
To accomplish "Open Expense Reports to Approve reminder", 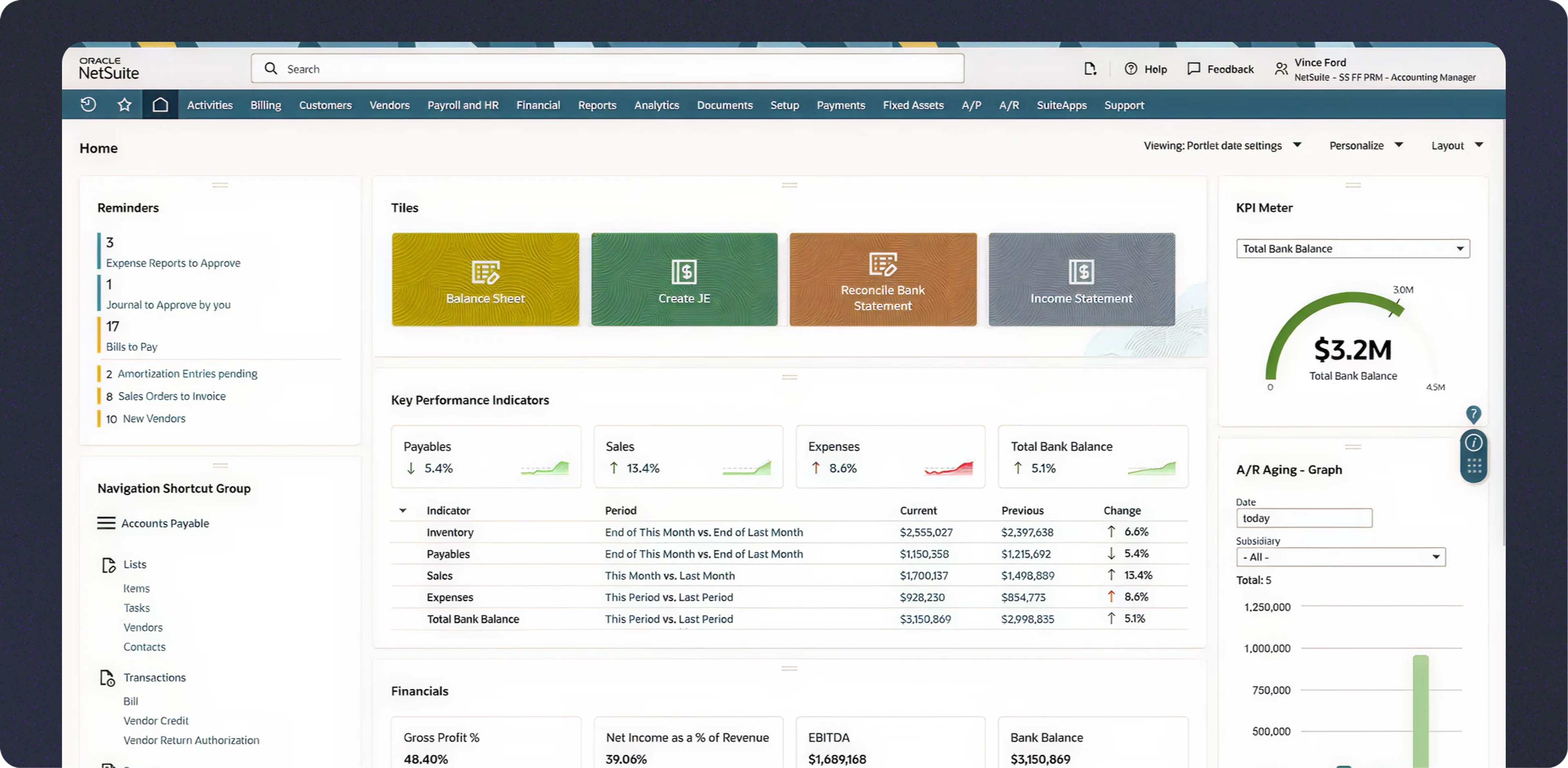I will 173,263.
